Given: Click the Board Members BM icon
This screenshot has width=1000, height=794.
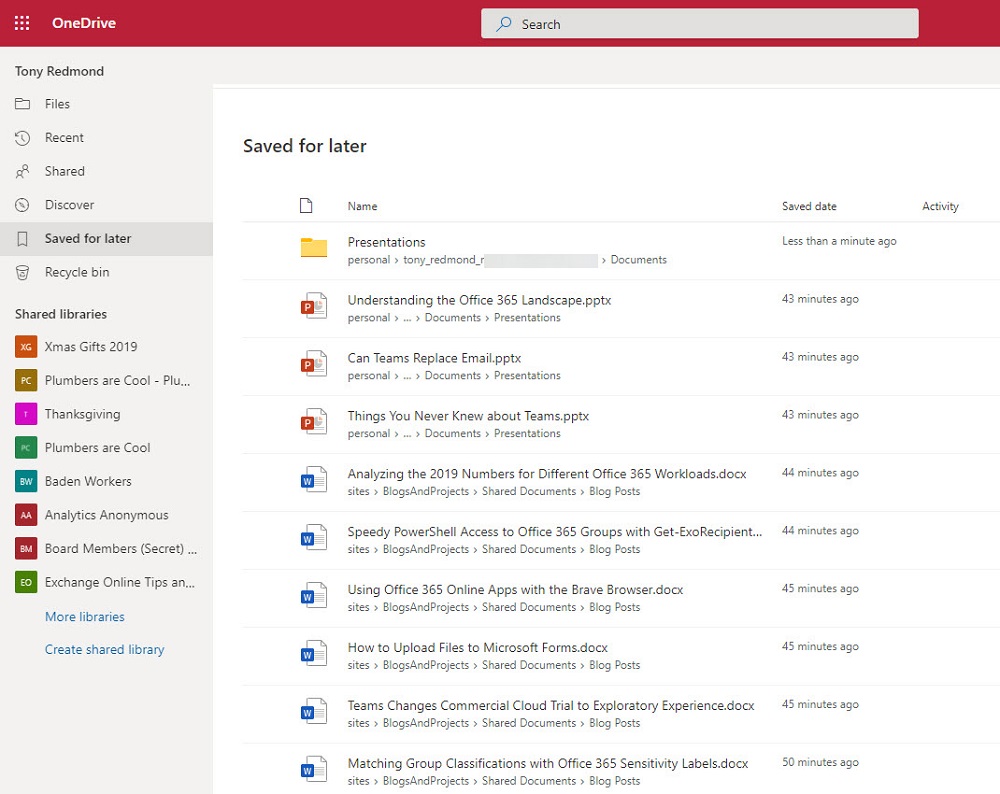Looking at the screenshot, I should click(x=26, y=548).
